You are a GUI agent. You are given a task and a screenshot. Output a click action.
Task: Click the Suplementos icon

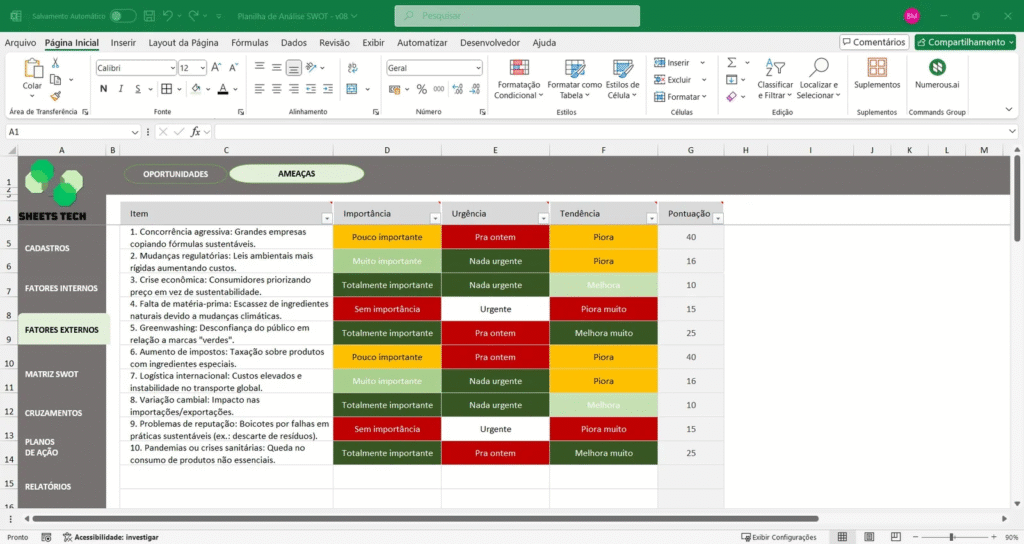point(876,74)
